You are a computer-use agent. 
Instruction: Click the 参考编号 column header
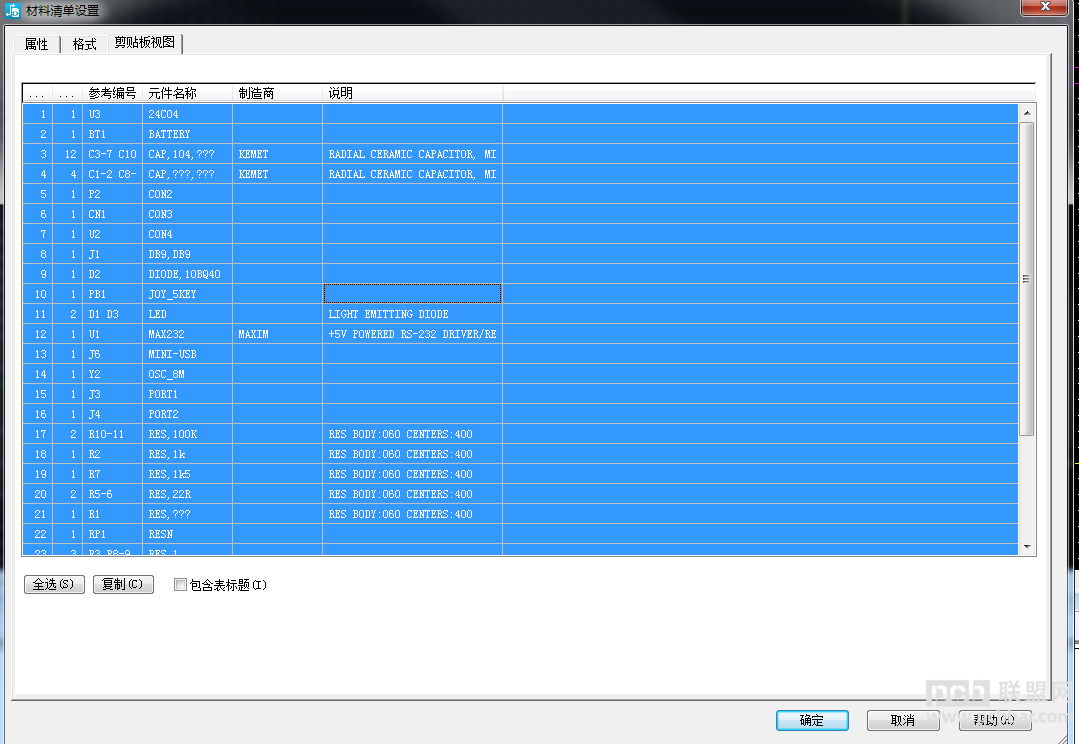point(112,93)
